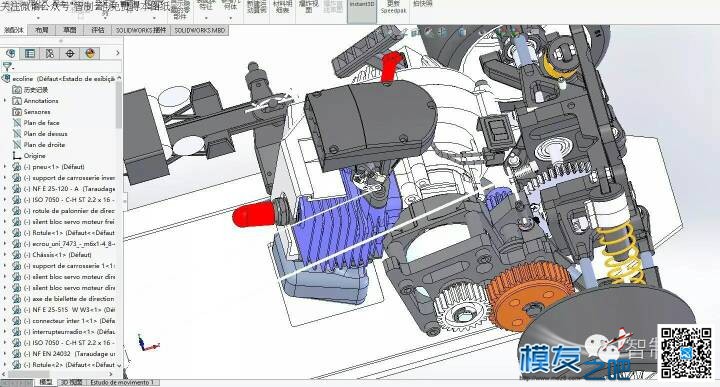Open the DimXpertManager crosshair tab icon

pos(70,53)
